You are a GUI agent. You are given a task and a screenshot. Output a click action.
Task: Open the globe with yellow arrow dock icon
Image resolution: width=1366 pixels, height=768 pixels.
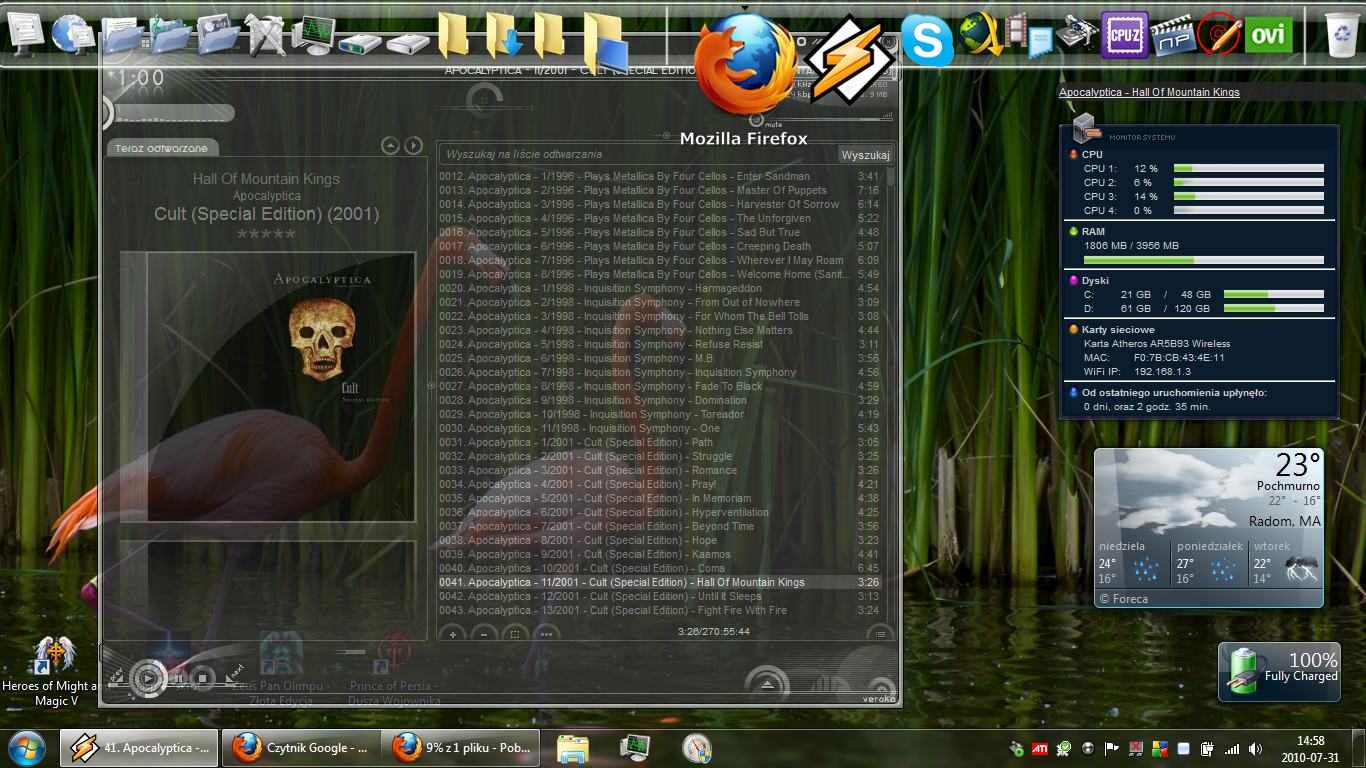(980, 36)
